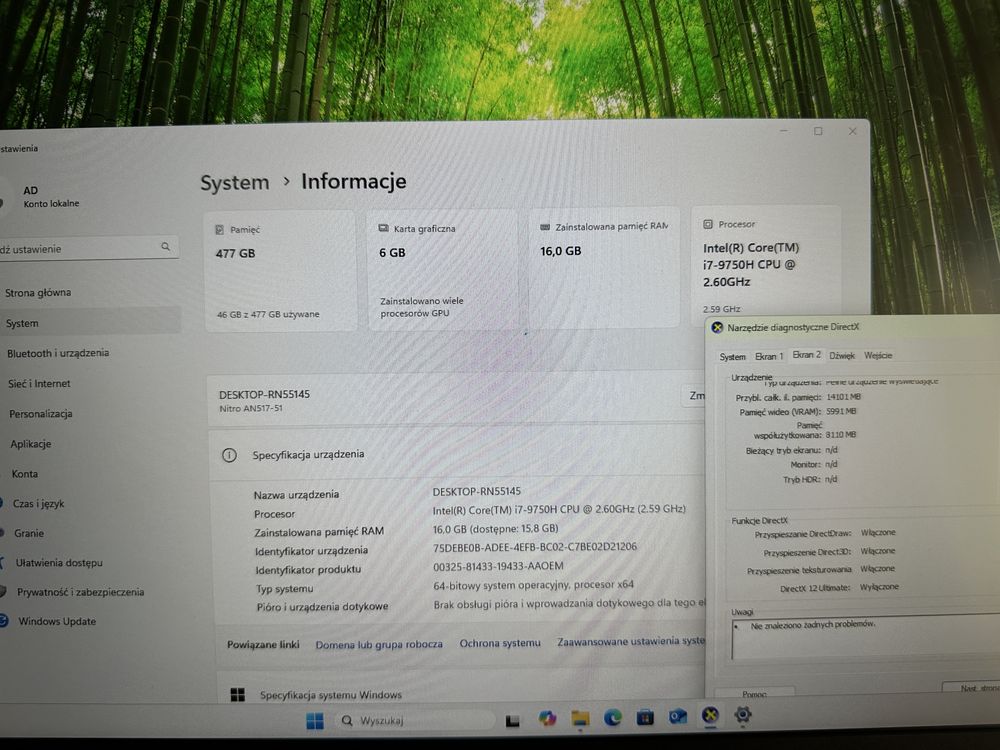Launch Copilot from the taskbar

click(x=547, y=719)
